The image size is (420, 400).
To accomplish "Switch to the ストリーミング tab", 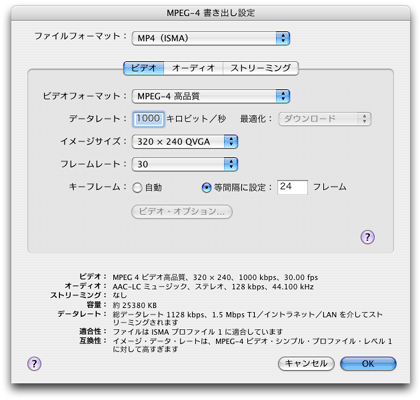I will (260, 68).
